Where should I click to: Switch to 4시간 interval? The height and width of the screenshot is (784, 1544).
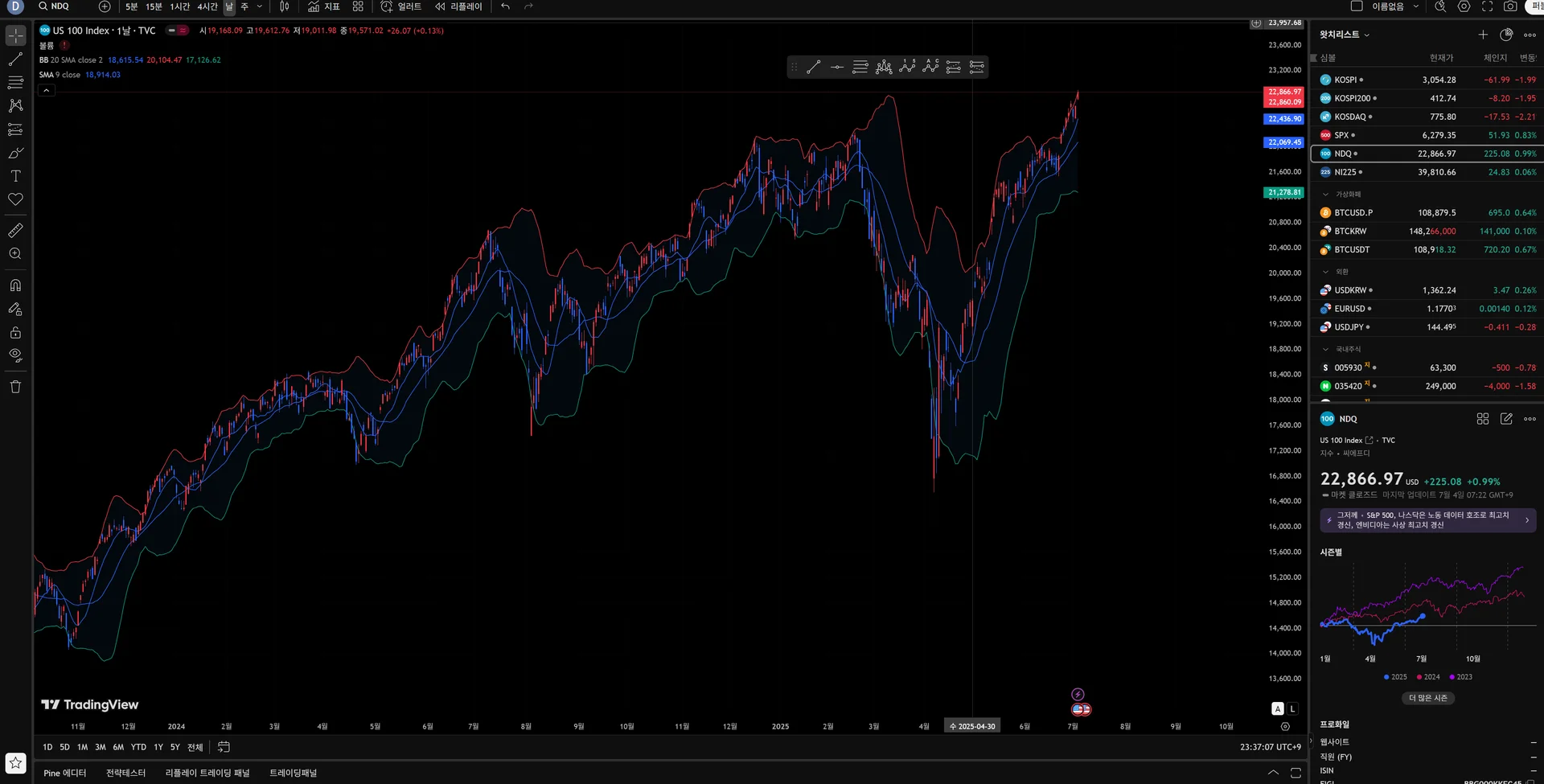pos(207,6)
